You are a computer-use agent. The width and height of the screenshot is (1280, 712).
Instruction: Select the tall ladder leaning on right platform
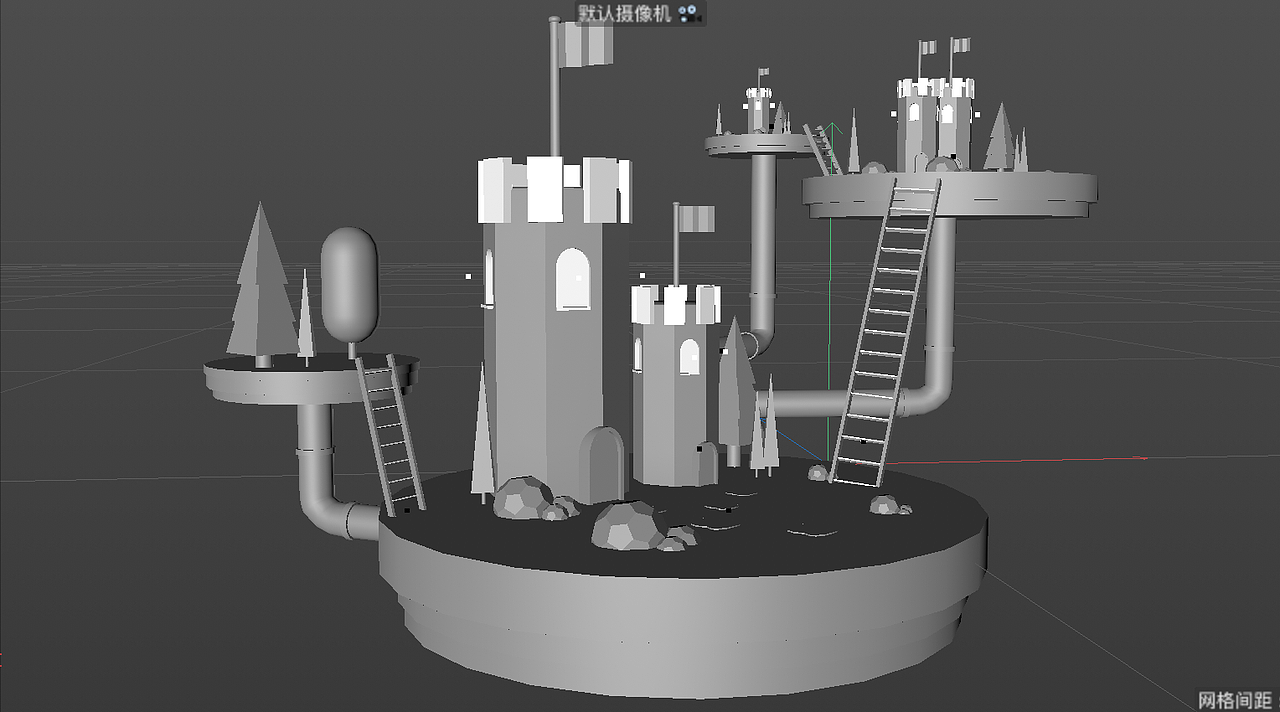pos(886,332)
